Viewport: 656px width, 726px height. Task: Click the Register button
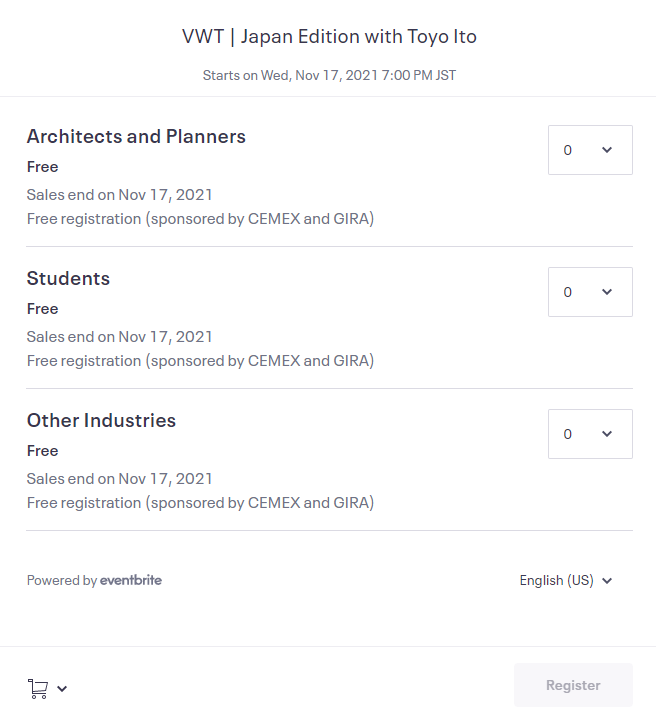point(573,685)
